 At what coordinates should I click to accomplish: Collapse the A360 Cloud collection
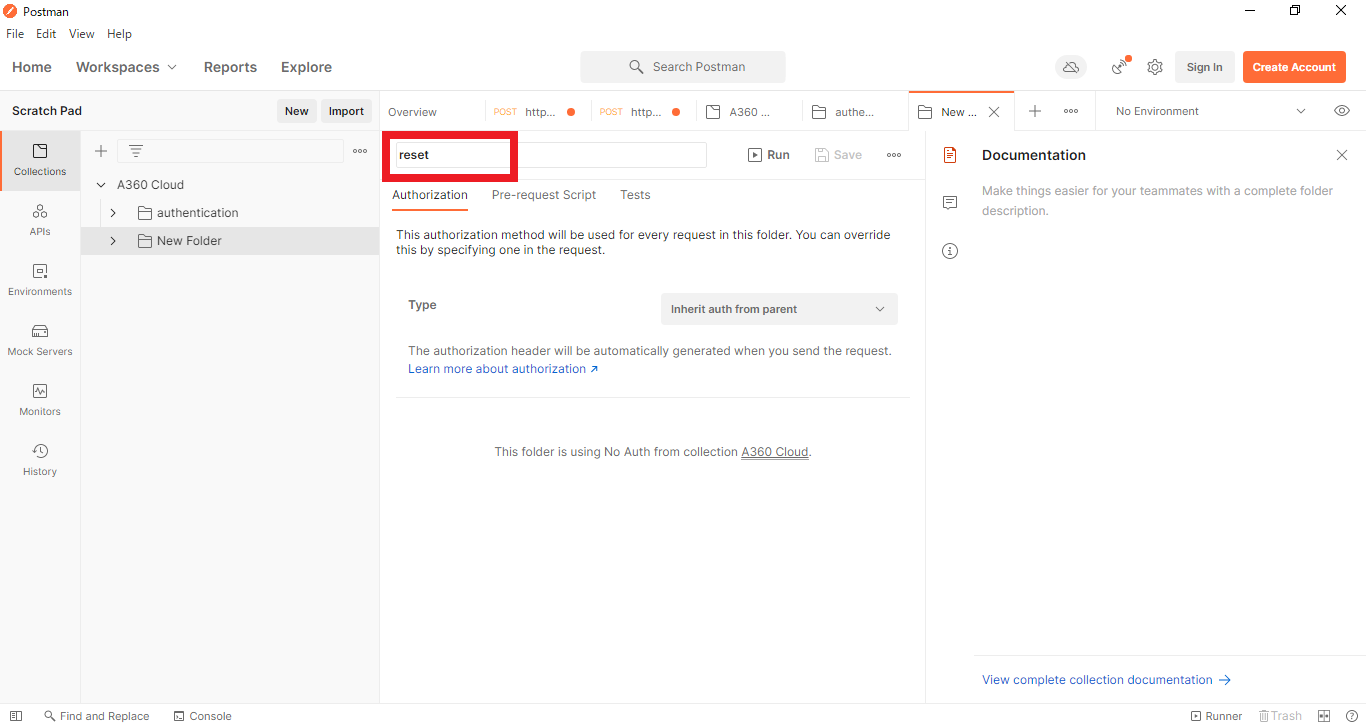(101, 185)
